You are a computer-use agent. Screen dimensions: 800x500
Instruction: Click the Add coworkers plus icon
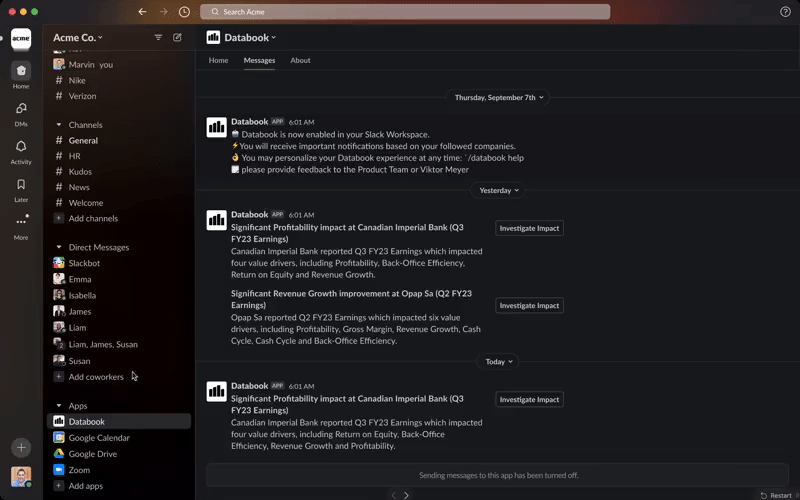tap(59, 377)
